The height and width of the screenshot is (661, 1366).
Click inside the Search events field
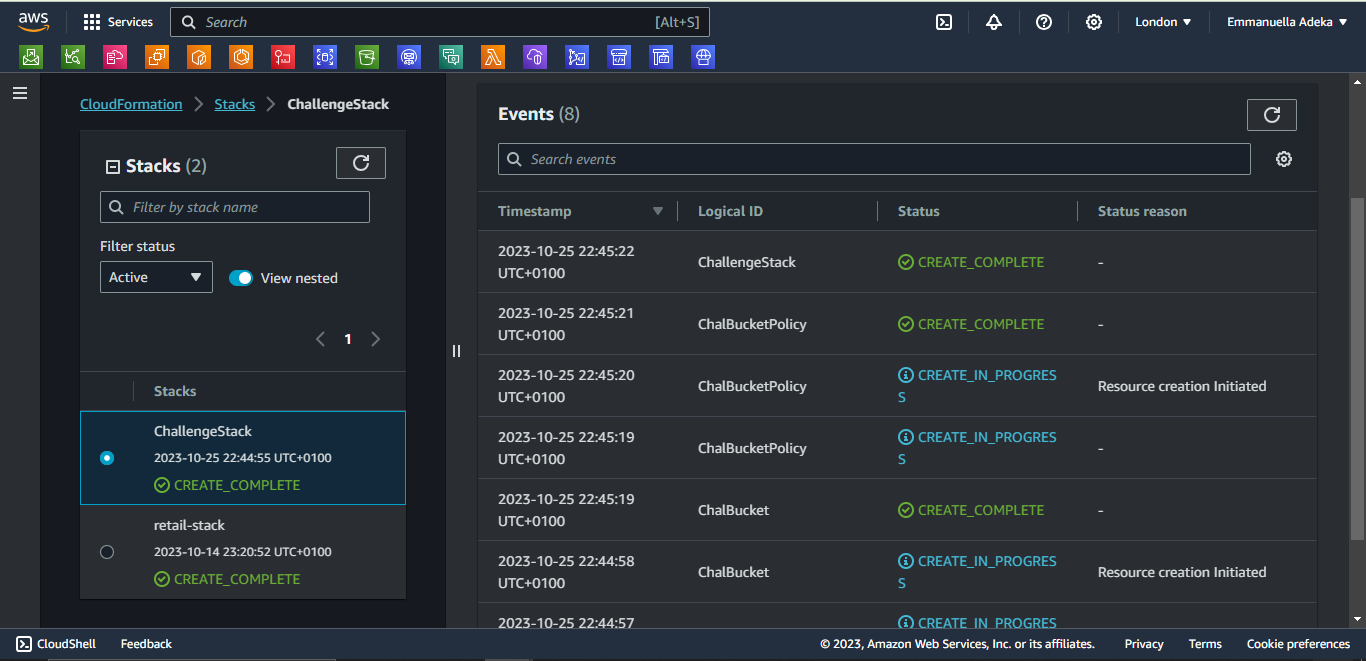tap(874, 158)
